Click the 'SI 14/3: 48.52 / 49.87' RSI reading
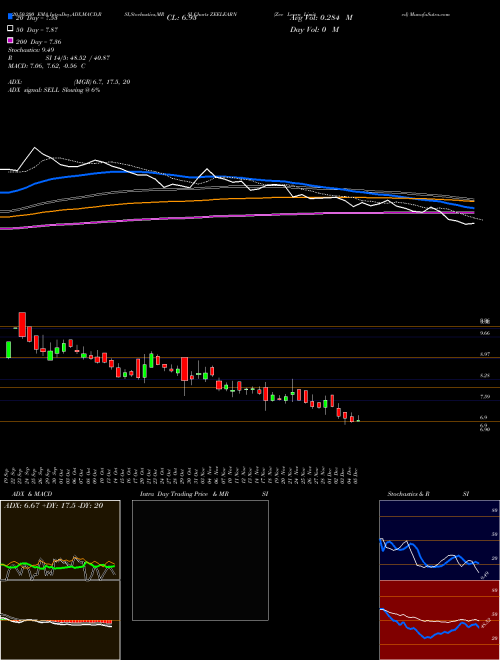This screenshot has height=660, width=500. click(x=78, y=58)
